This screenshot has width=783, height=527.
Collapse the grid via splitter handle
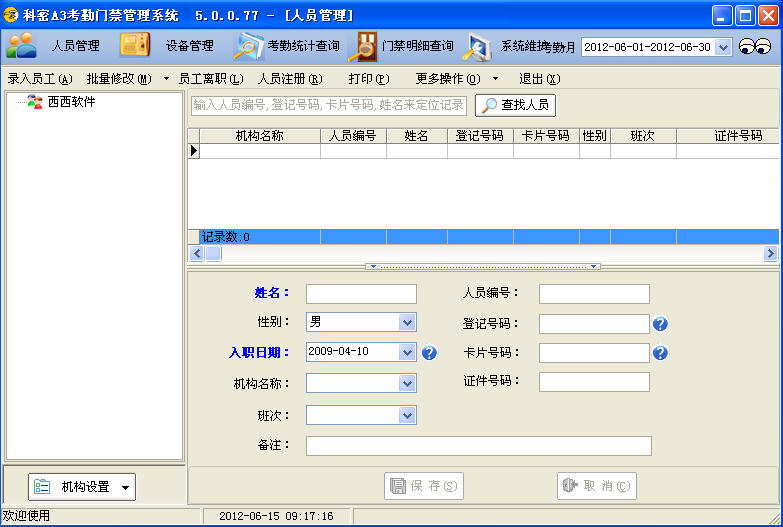click(482, 267)
